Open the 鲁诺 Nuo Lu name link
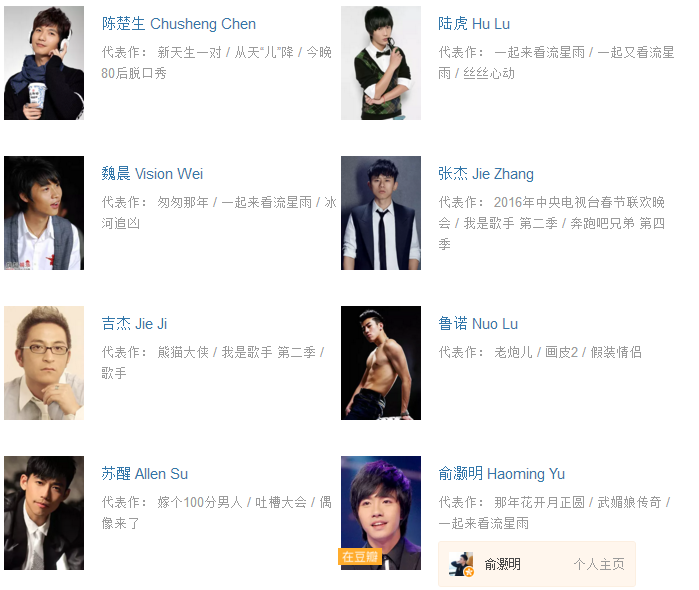 tap(478, 323)
